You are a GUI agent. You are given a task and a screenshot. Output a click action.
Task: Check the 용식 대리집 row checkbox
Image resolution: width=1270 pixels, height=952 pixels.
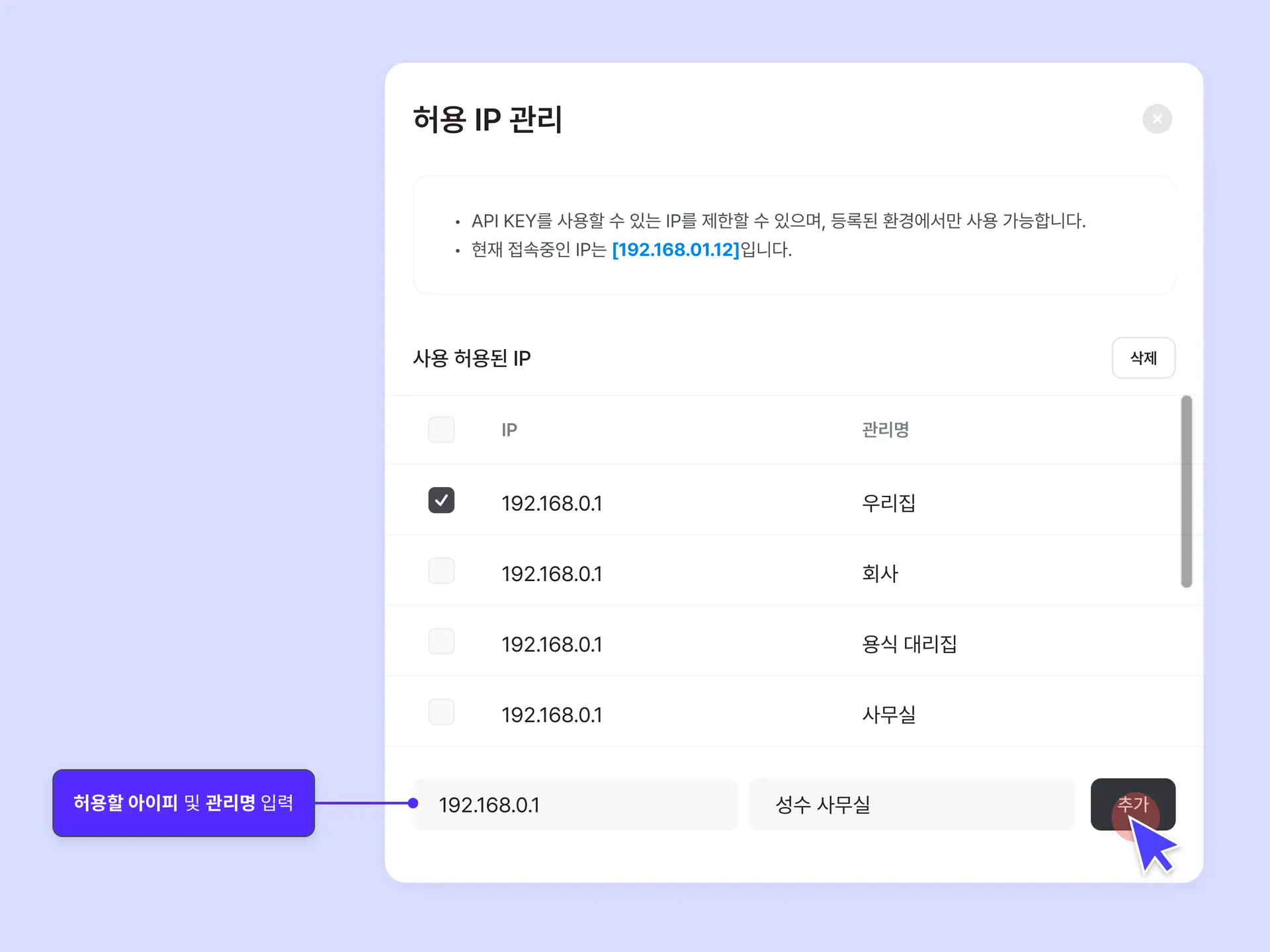(x=441, y=642)
